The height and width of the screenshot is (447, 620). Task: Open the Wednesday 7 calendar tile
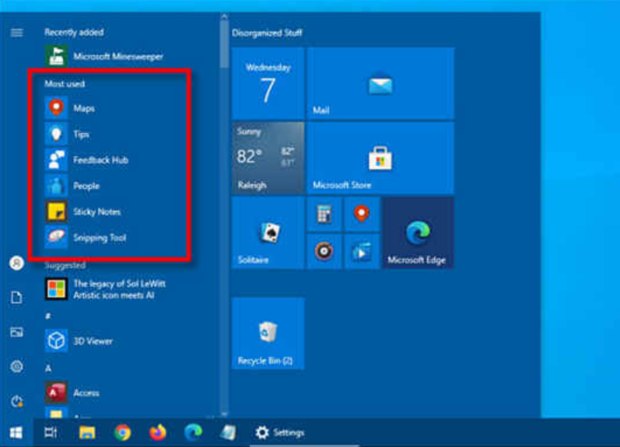point(268,83)
